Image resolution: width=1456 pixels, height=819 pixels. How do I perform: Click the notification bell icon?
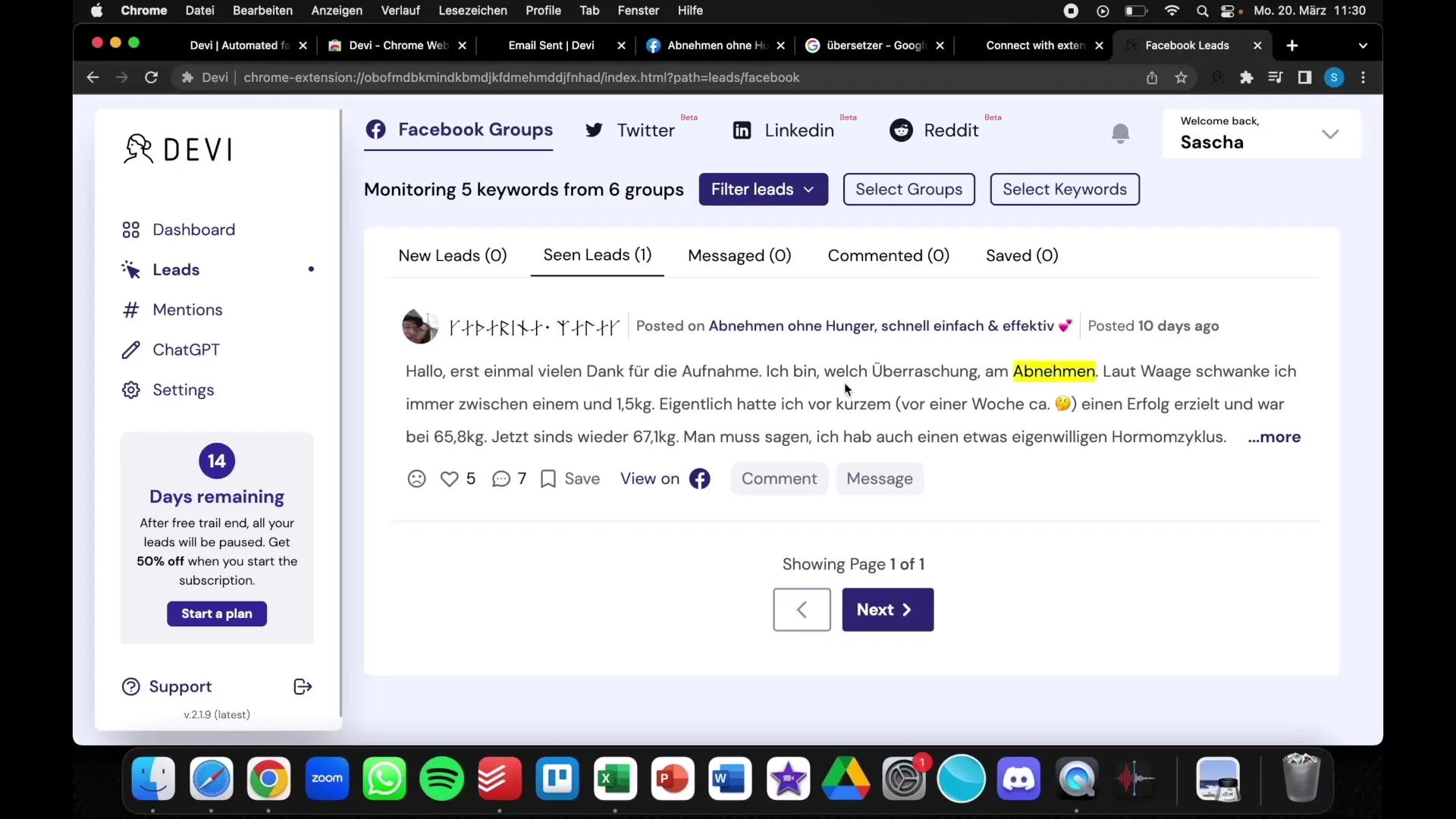pos(1120,133)
